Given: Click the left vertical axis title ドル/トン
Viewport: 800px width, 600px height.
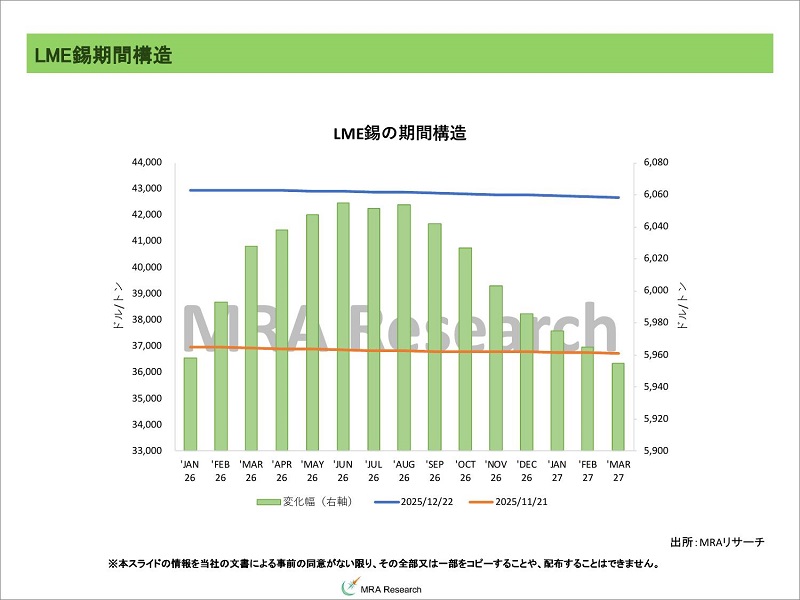Looking at the screenshot, I should pos(117,307).
